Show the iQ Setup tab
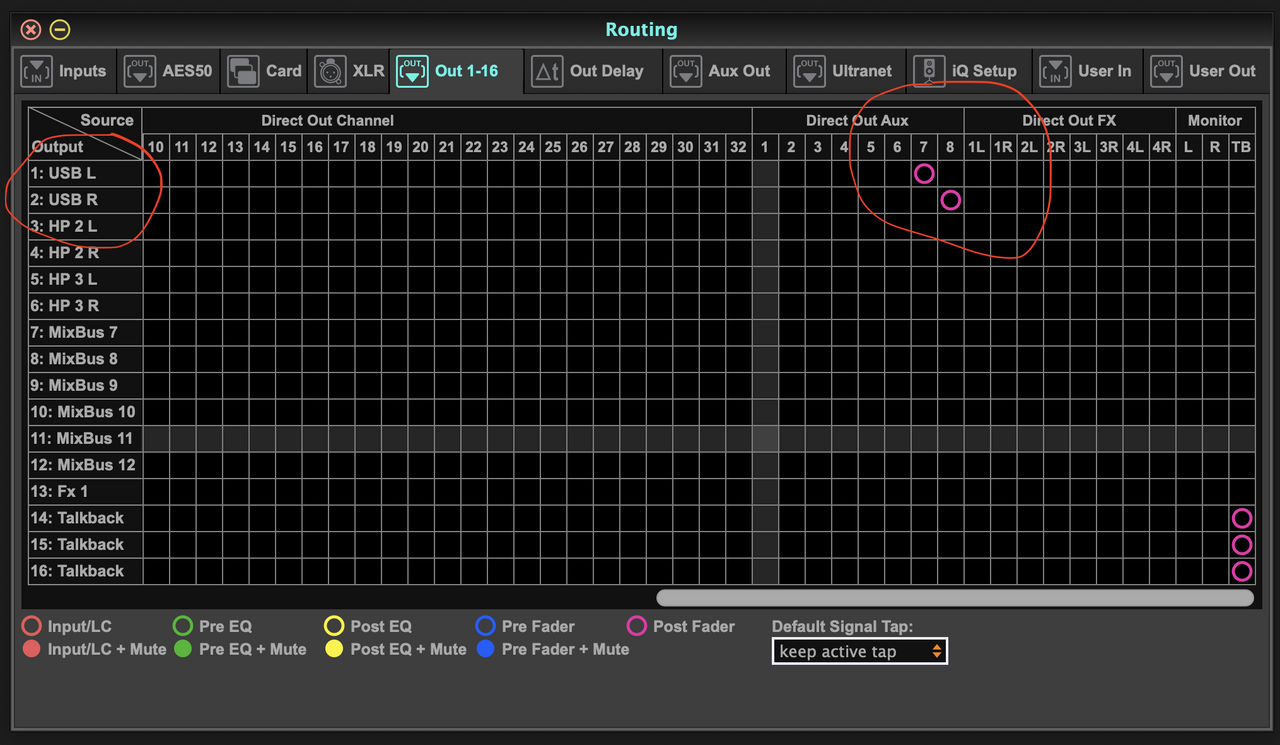This screenshot has height=745, width=1280. tap(969, 71)
